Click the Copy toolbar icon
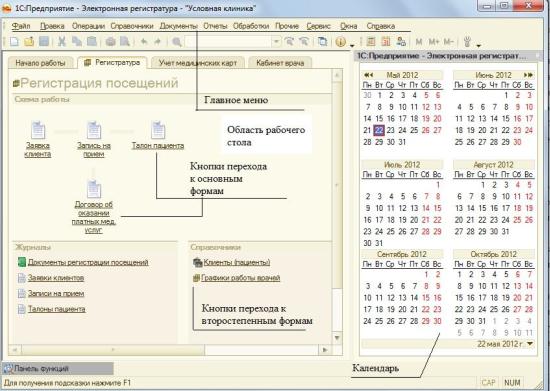 77,42
